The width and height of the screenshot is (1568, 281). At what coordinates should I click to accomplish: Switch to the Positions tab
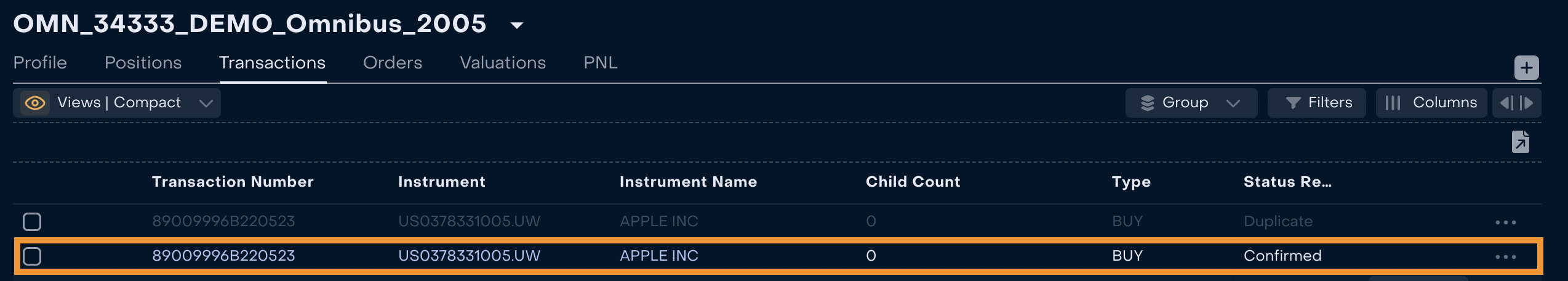(x=143, y=63)
